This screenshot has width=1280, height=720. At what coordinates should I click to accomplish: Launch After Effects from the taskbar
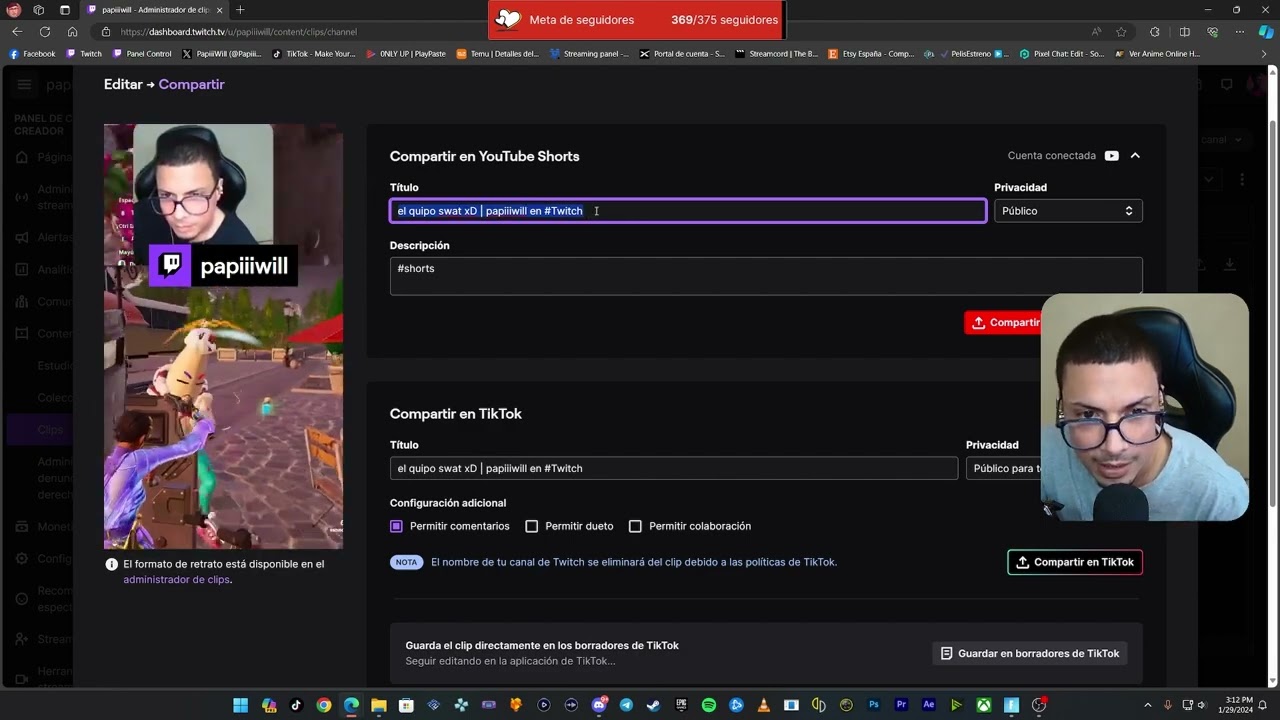[x=929, y=705]
